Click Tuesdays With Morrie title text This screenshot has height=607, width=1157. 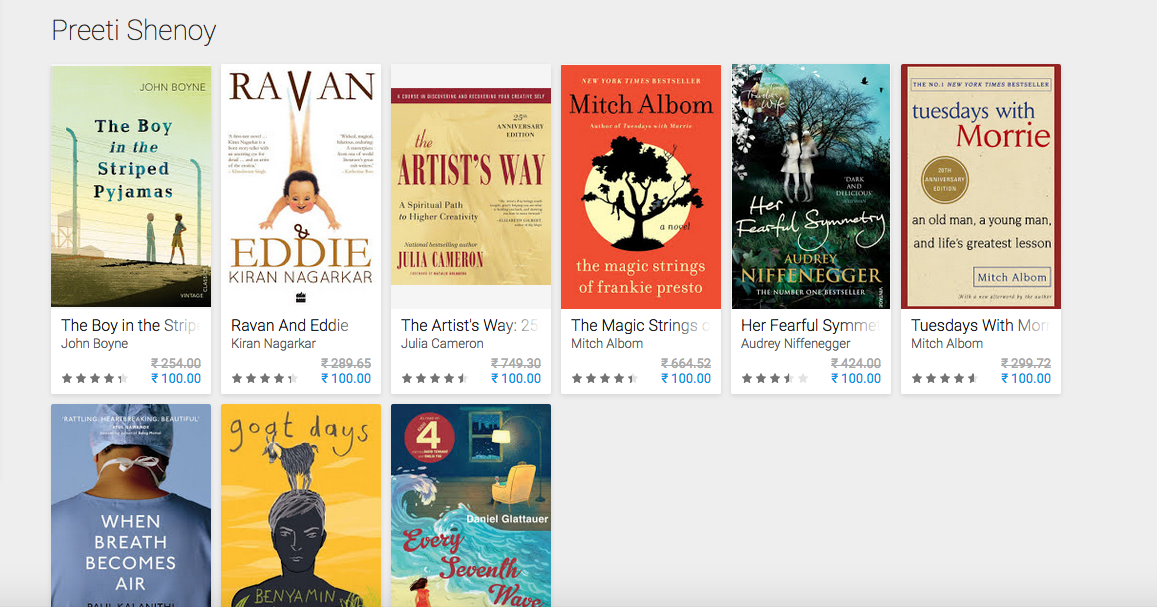click(x=981, y=325)
